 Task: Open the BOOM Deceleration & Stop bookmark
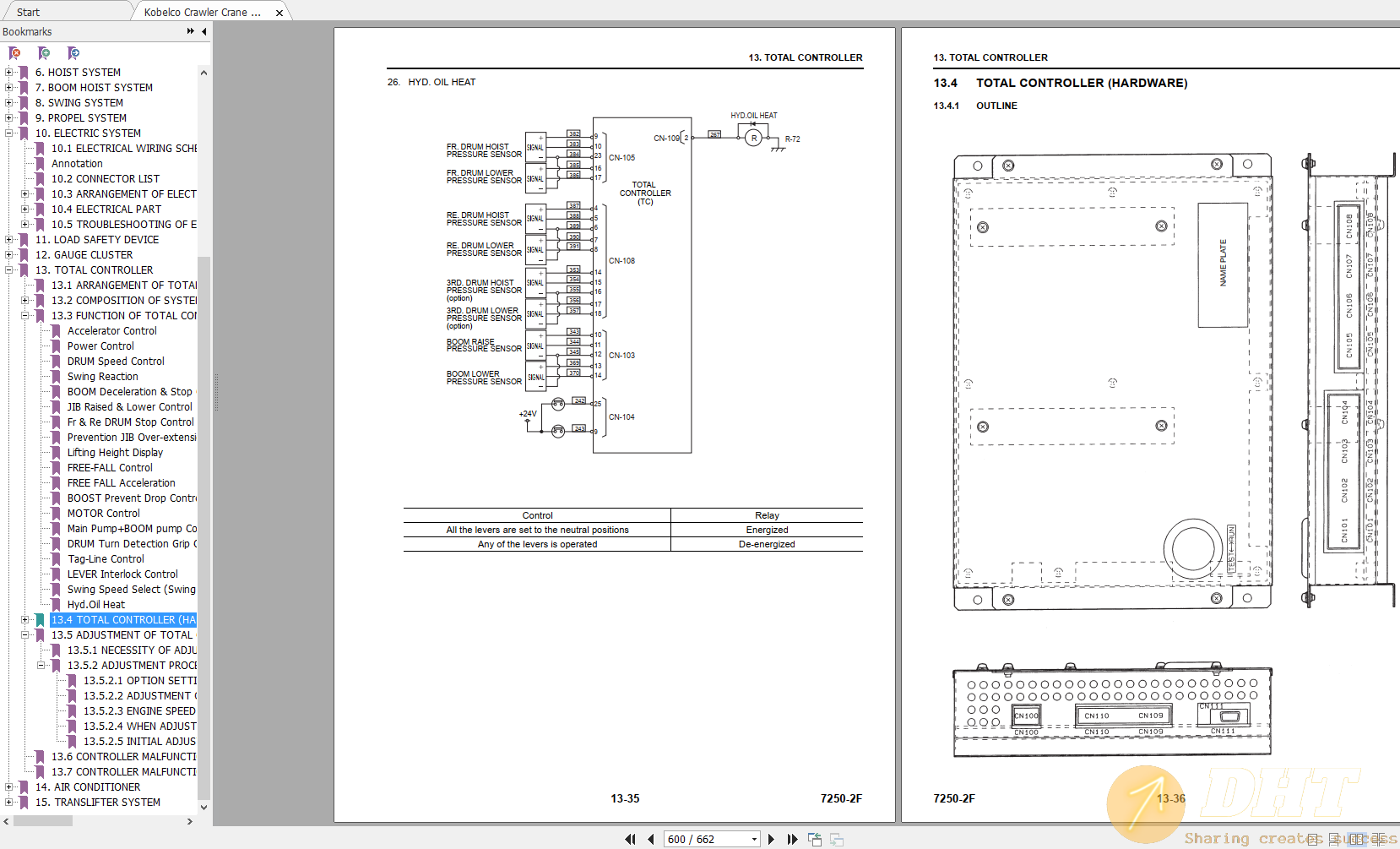click(x=130, y=392)
